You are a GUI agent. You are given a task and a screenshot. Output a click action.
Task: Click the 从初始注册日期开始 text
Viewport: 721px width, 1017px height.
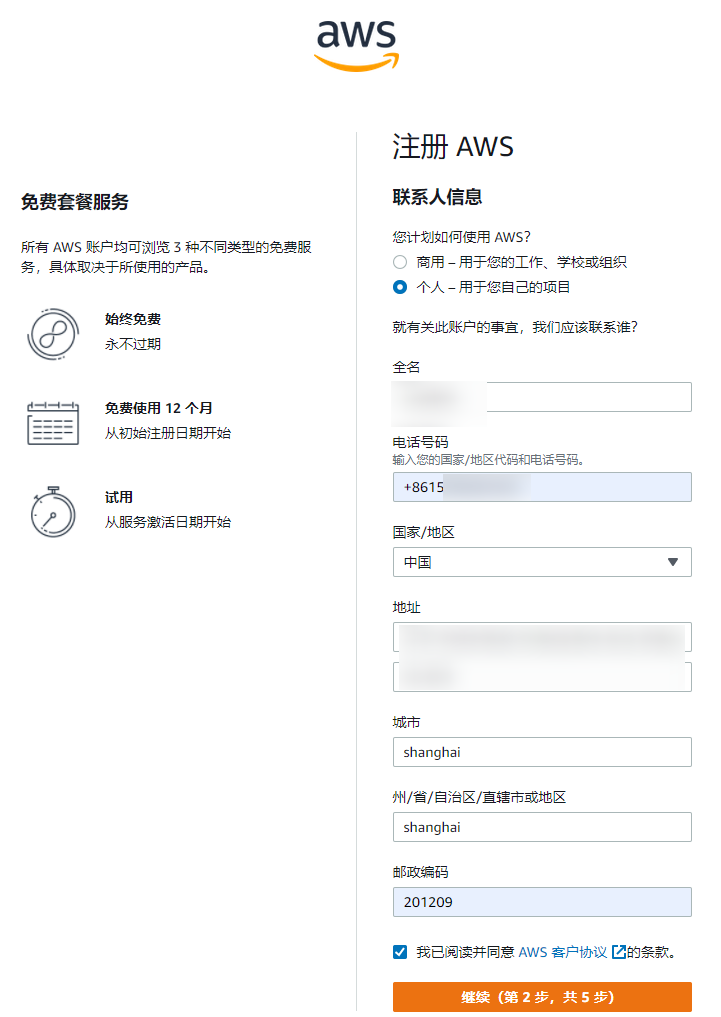click(x=168, y=433)
